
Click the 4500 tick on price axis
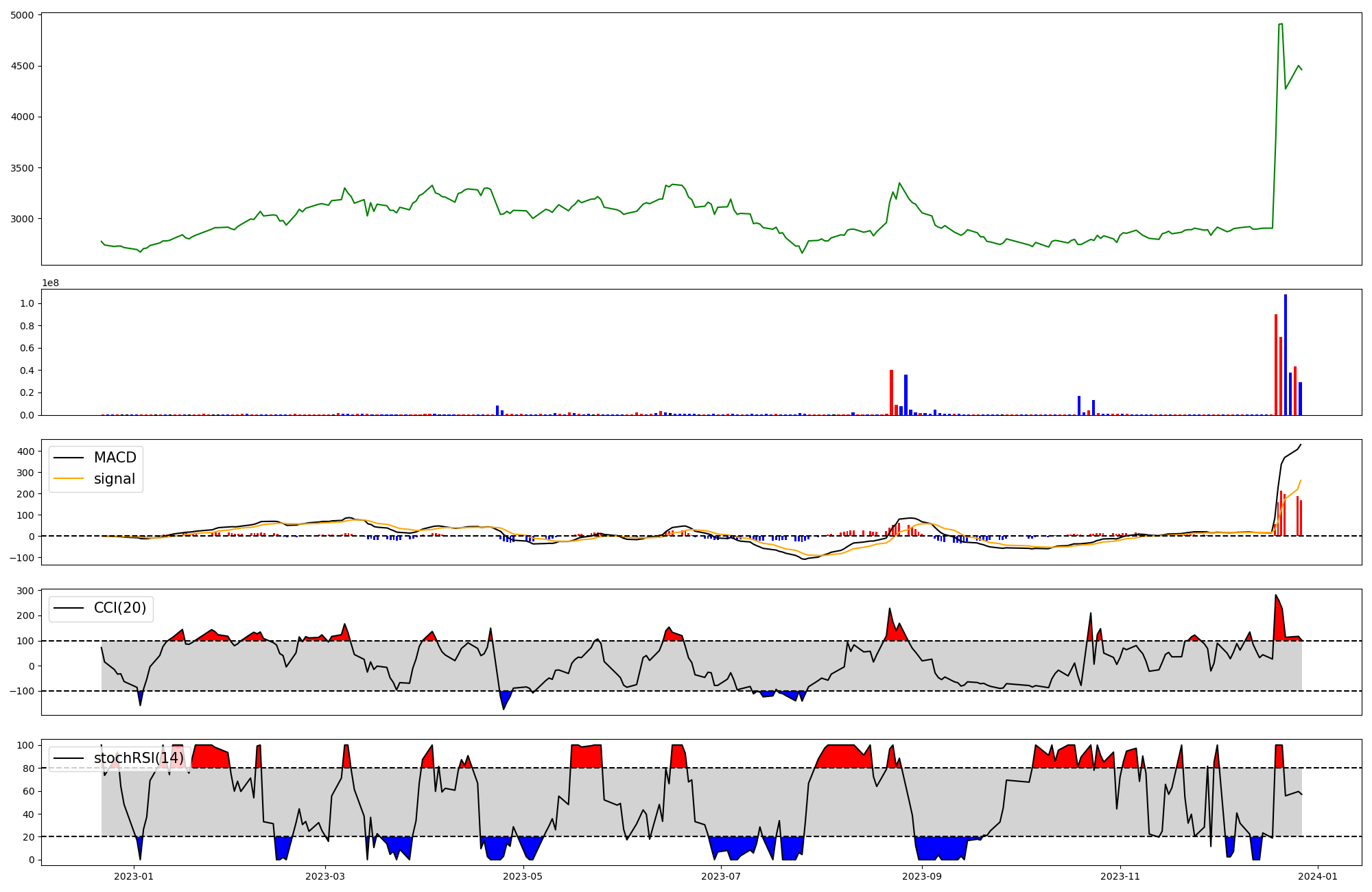coord(22,67)
